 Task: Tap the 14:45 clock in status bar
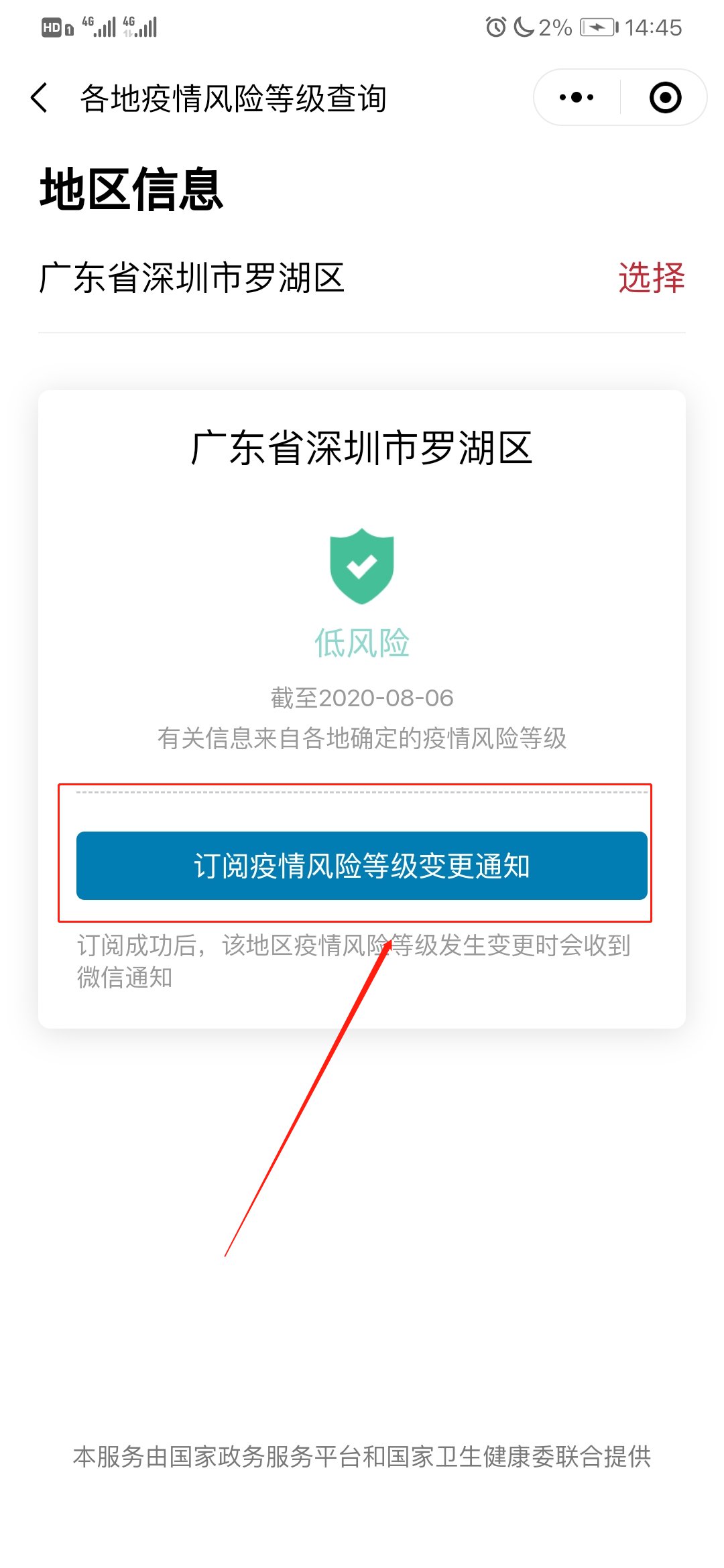tap(654, 27)
